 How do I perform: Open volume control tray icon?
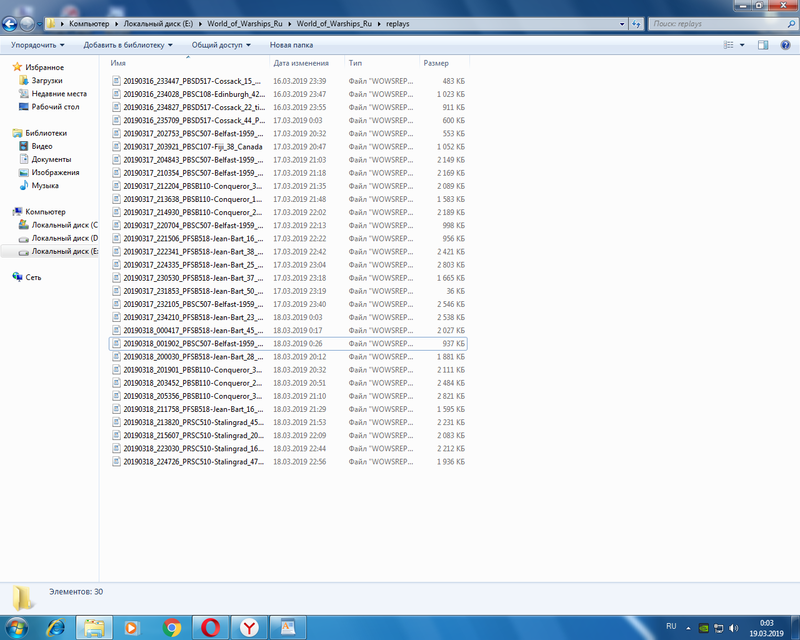click(x=734, y=628)
